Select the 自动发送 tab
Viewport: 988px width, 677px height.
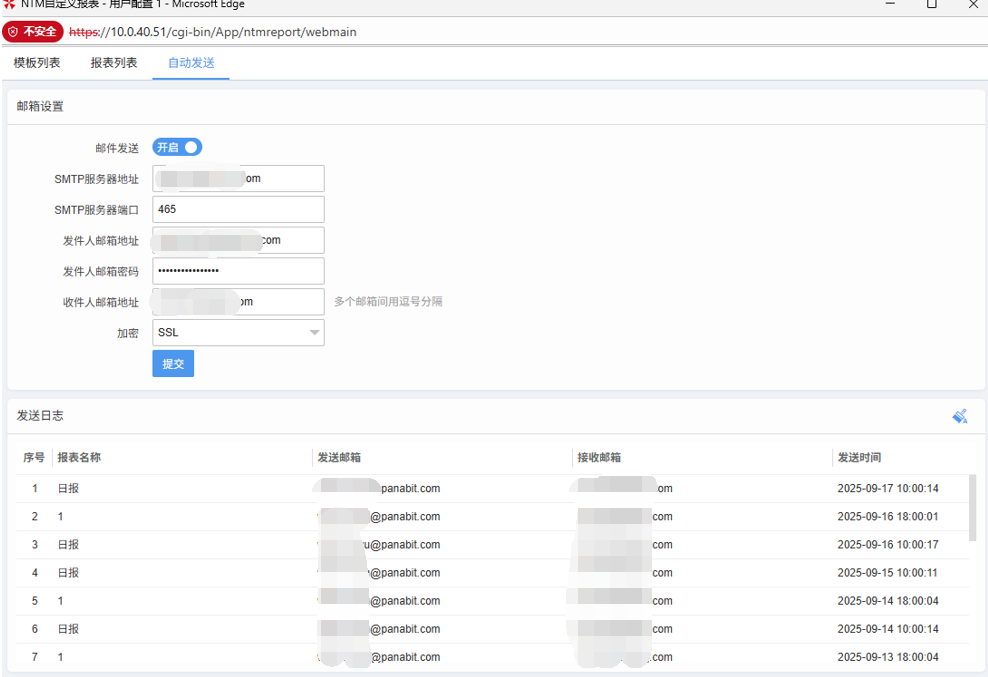click(191, 63)
